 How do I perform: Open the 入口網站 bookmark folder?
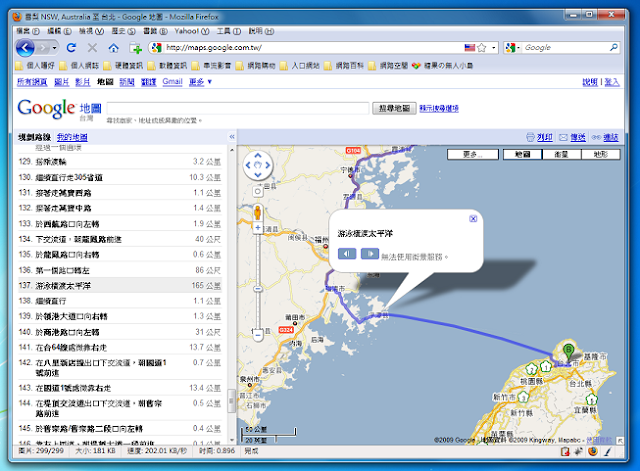click(x=300, y=66)
